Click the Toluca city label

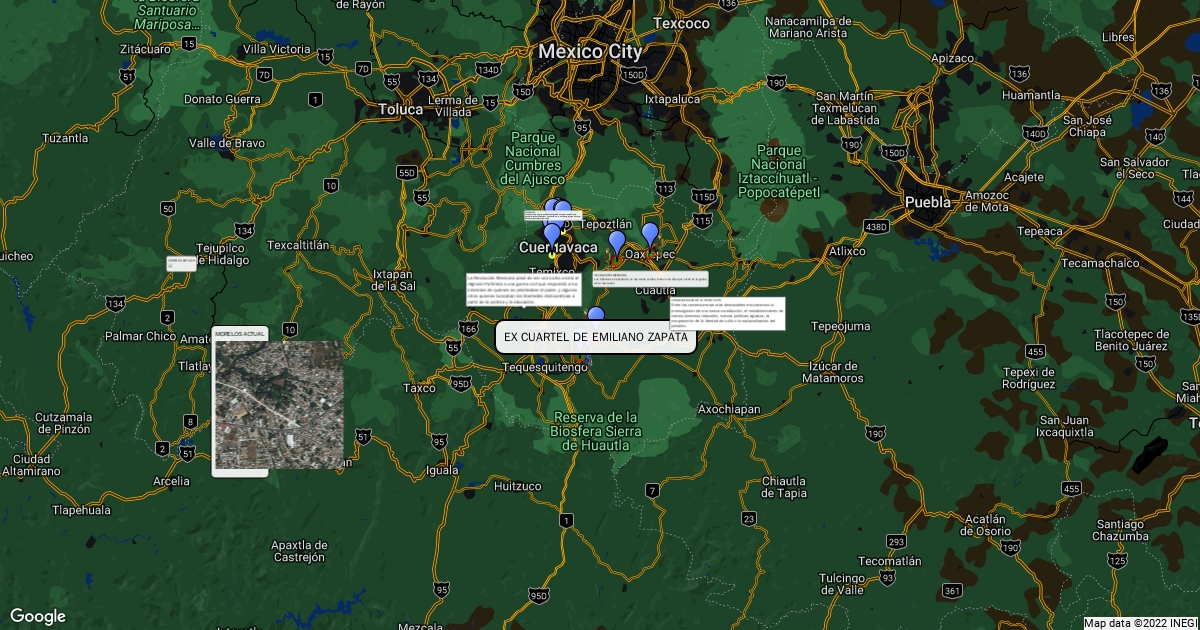click(400, 109)
